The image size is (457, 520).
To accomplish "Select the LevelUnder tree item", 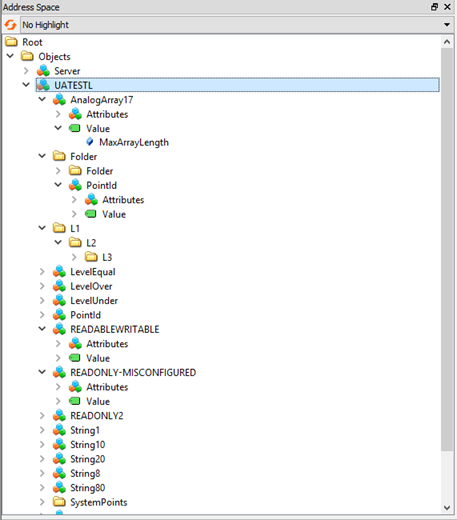I will pyautogui.click(x=94, y=301).
